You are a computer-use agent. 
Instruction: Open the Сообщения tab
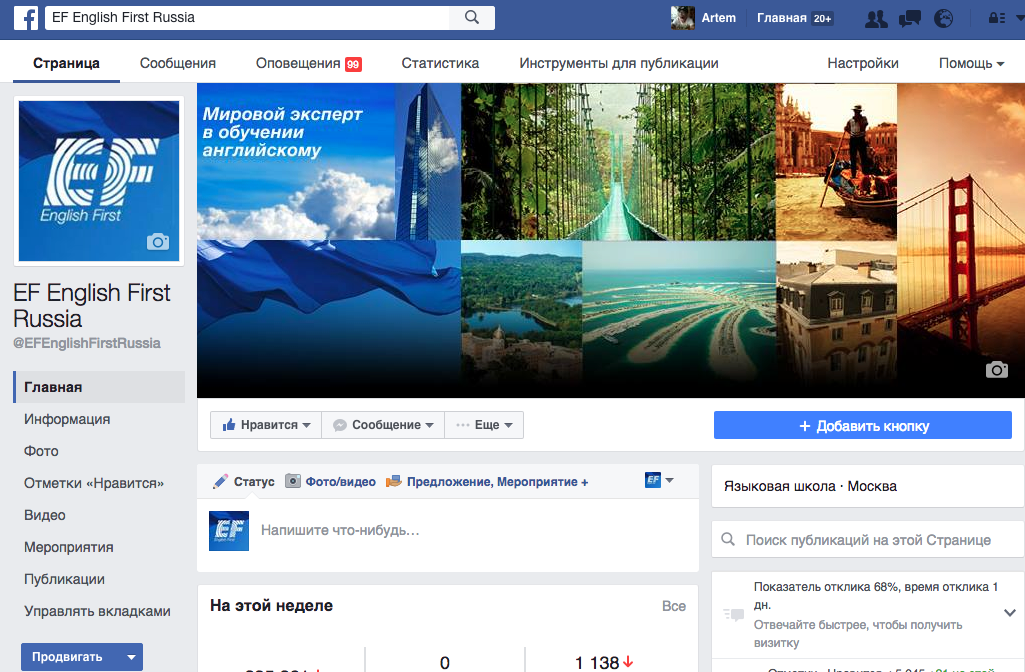[178, 63]
